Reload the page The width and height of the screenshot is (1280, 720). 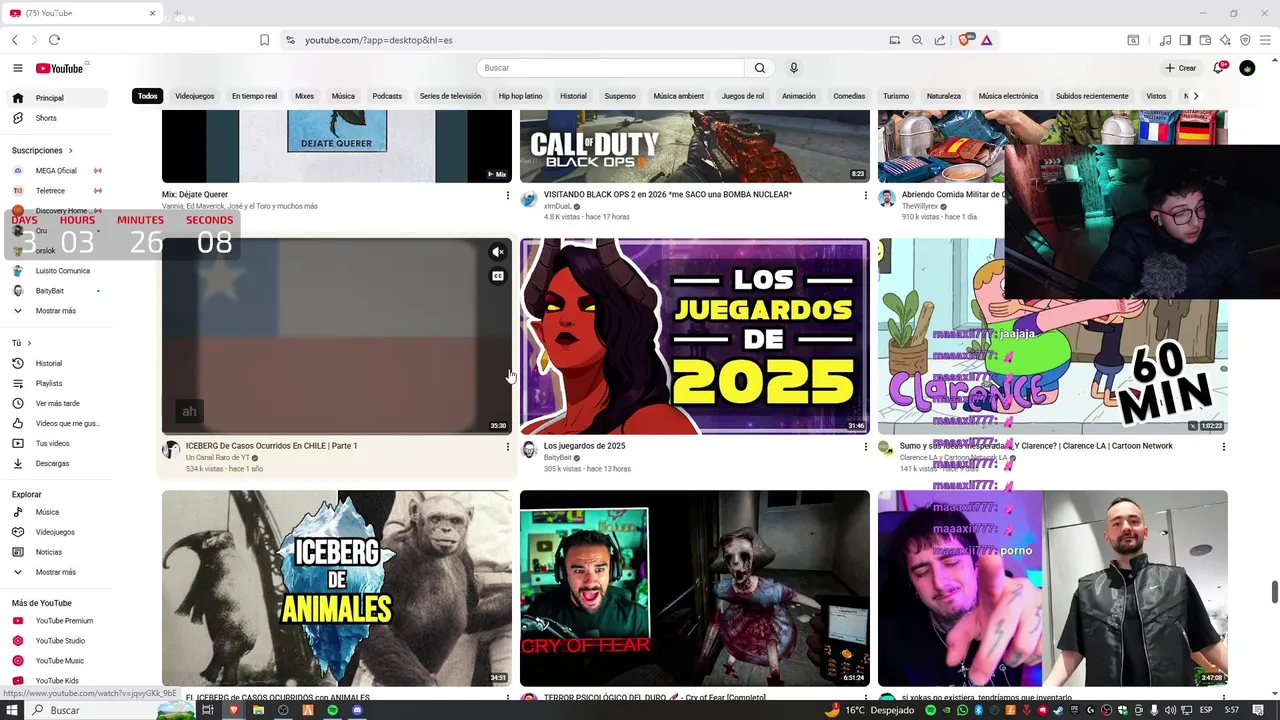[54, 40]
